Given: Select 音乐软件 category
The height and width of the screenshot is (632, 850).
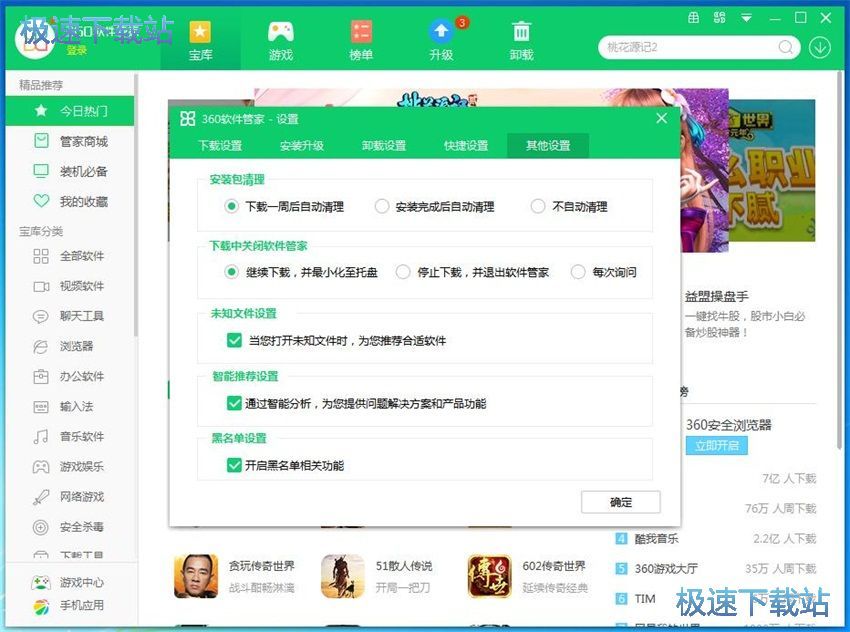Looking at the screenshot, I should click(x=69, y=436).
